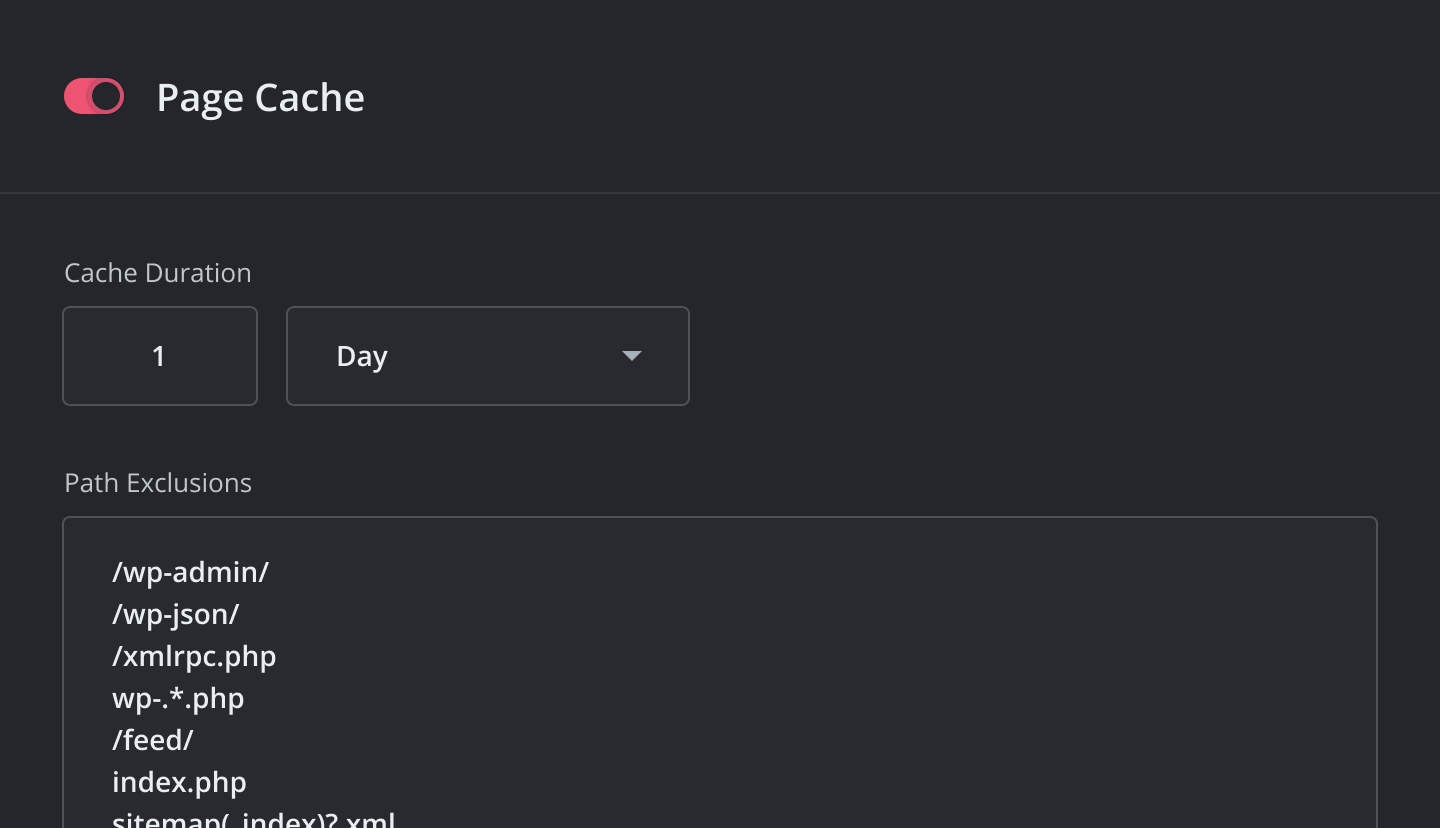Click the /wp-json/ entry in Path Exclusions
1440x828 pixels.
(x=175, y=614)
